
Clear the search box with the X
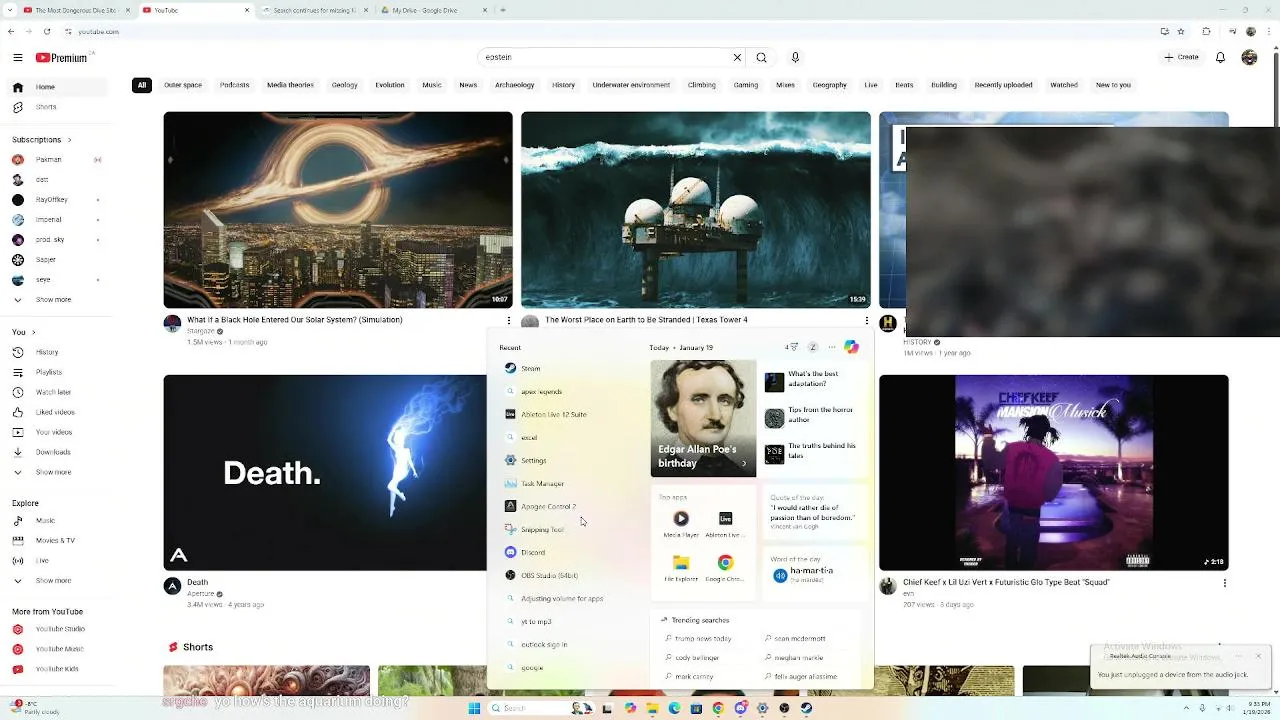click(737, 58)
